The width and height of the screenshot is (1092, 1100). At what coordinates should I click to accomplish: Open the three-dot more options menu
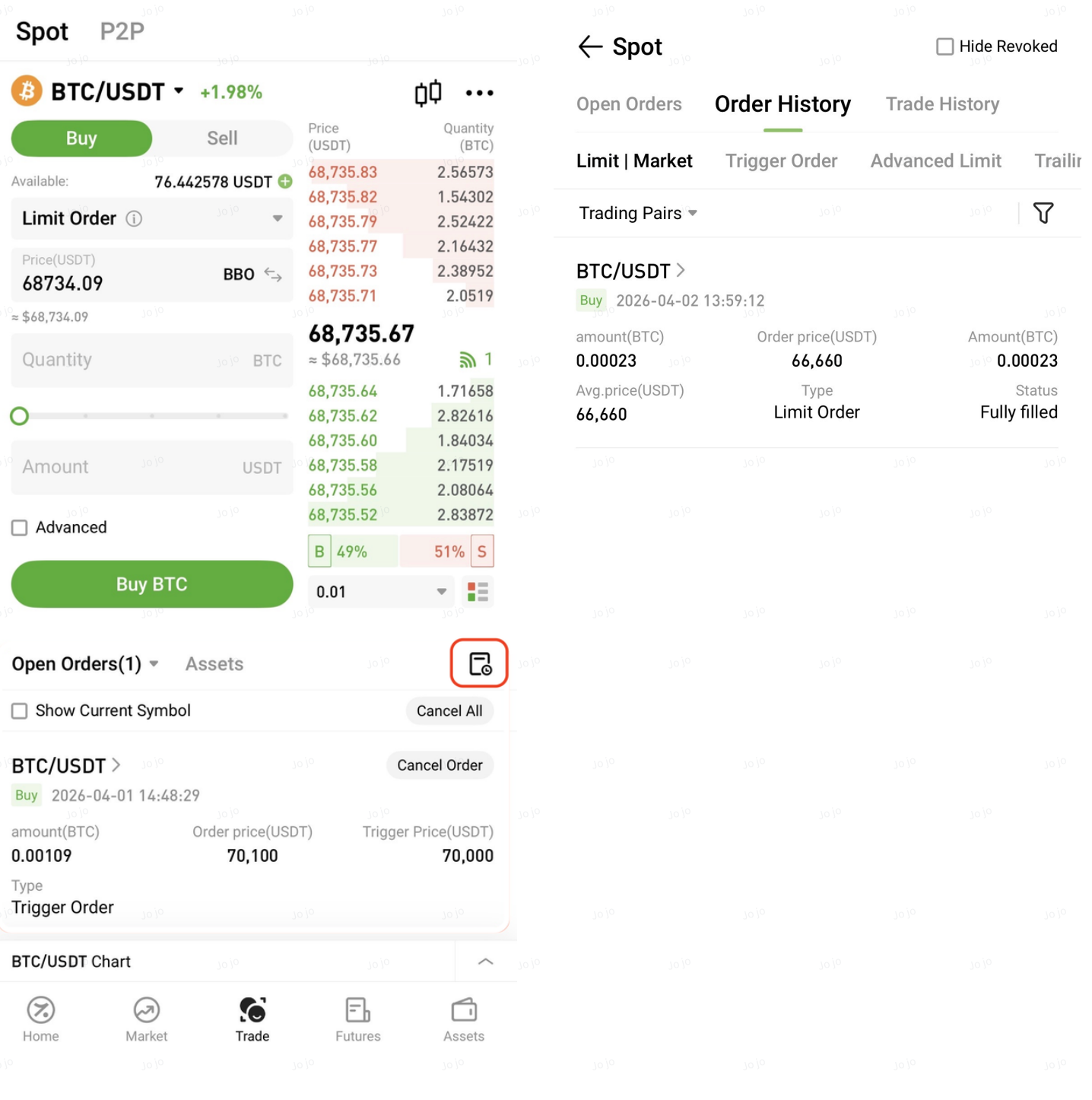[x=479, y=93]
